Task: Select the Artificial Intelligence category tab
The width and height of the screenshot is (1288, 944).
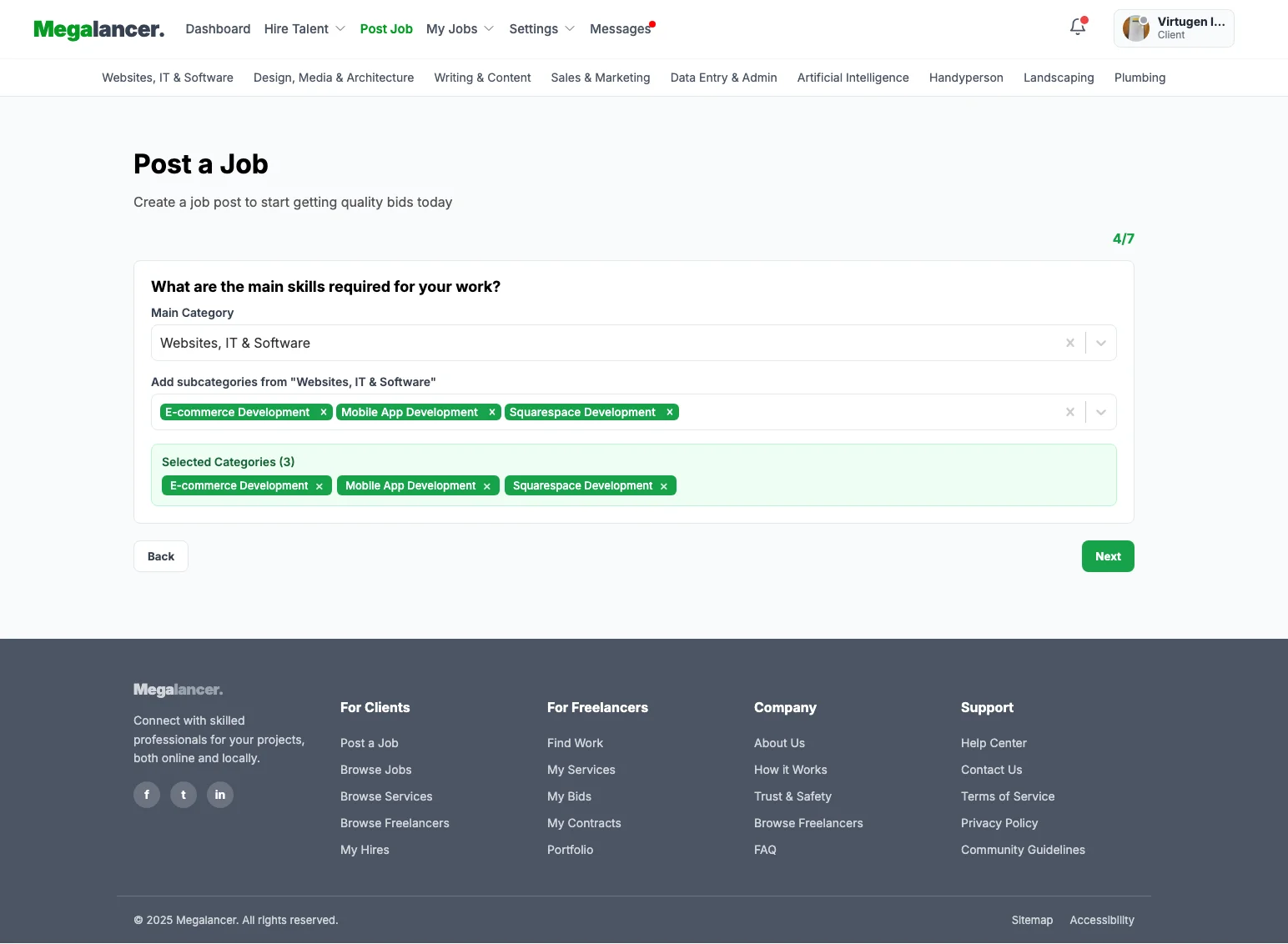Action: [x=853, y=78]
